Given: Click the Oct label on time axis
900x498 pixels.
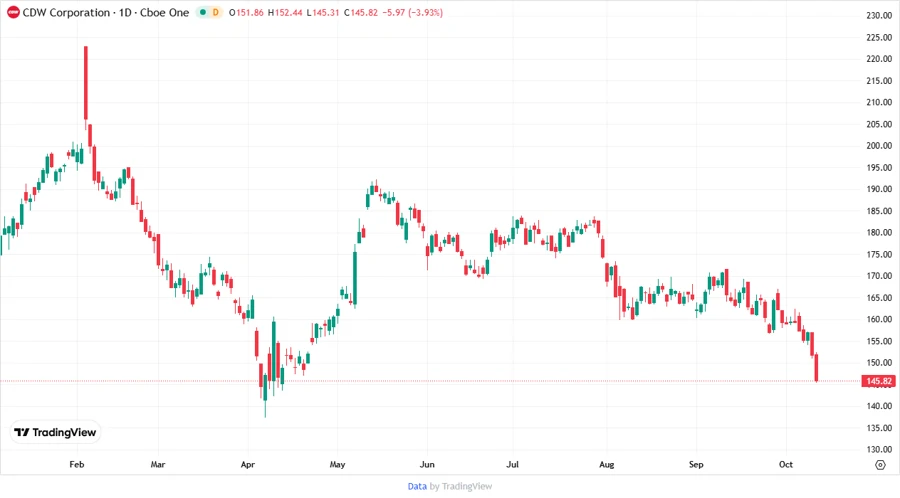Looking at the screenshot, I should click(786, 464).
